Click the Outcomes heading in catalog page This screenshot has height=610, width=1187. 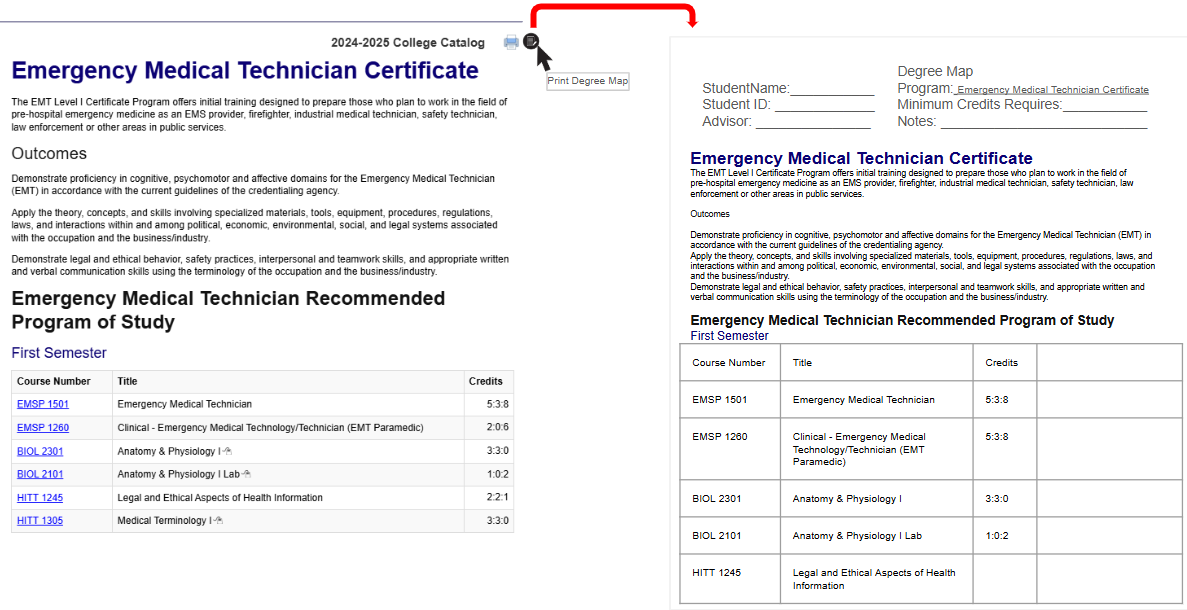click(x=49, y=154)
